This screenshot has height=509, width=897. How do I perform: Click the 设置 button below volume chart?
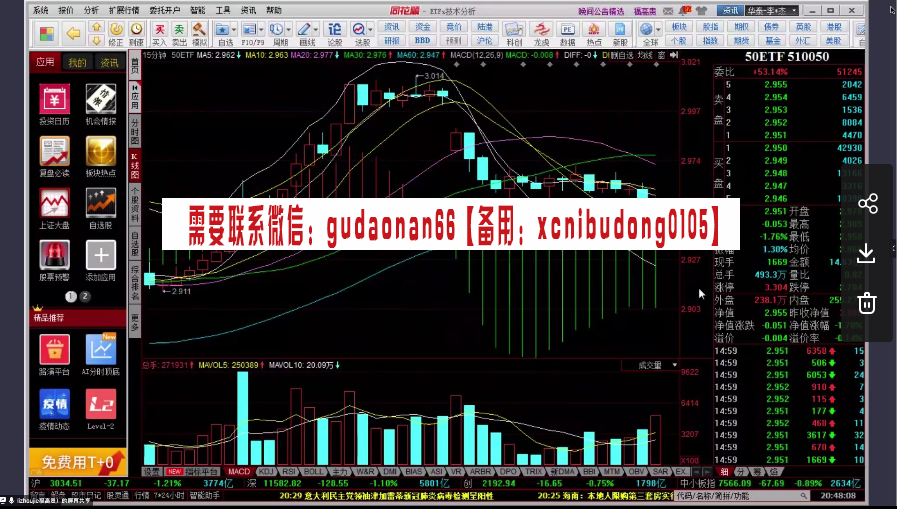pyautogui.click(x=152, y=472)
